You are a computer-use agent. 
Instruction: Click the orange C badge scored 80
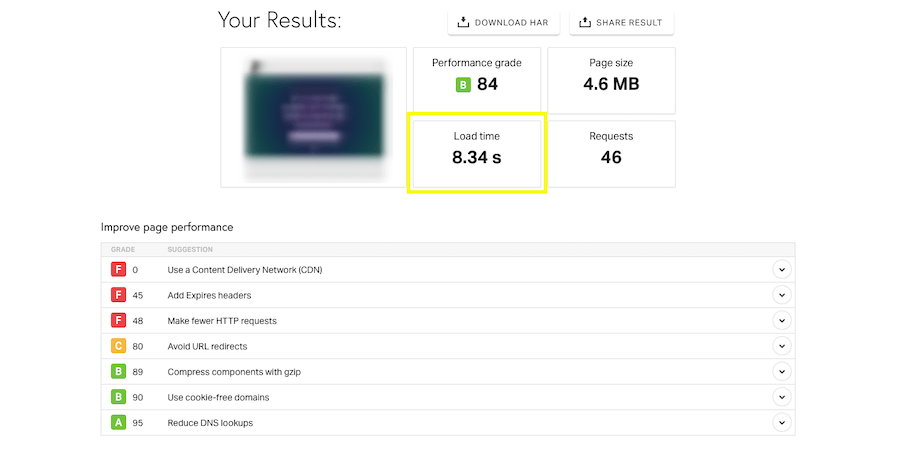(118, 346)
